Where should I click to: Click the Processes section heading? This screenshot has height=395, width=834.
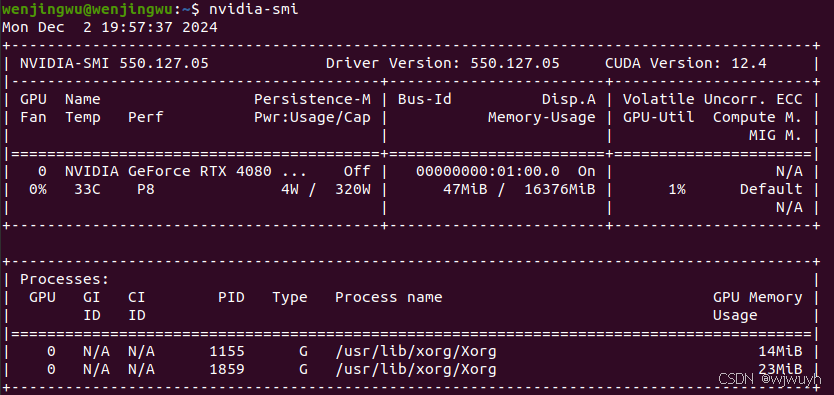64,279
